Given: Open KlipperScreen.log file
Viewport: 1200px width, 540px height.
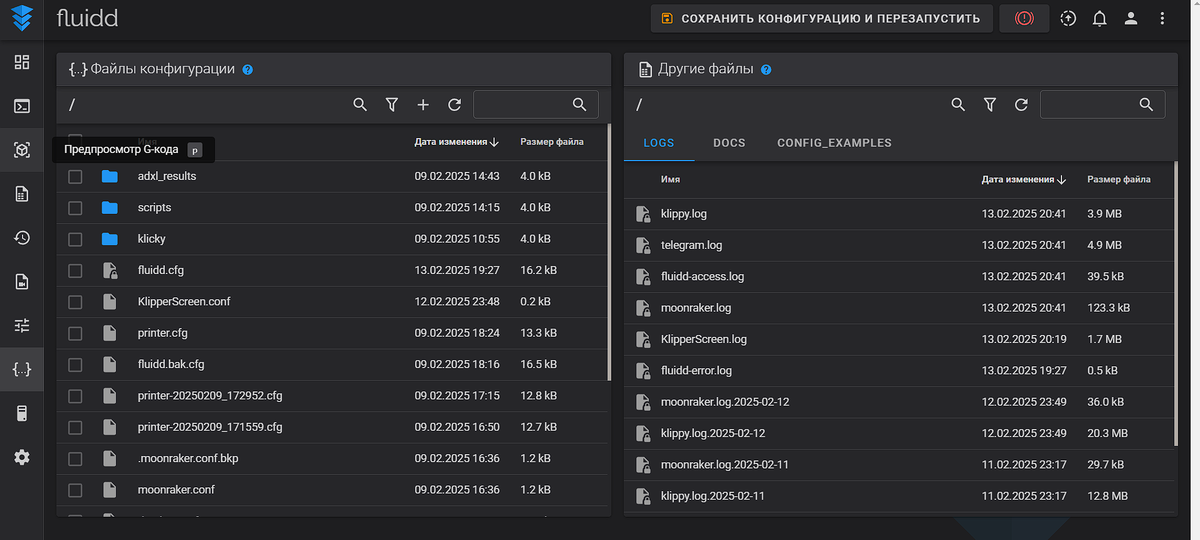Looking at the screenshot, I should tap(704, 339).
